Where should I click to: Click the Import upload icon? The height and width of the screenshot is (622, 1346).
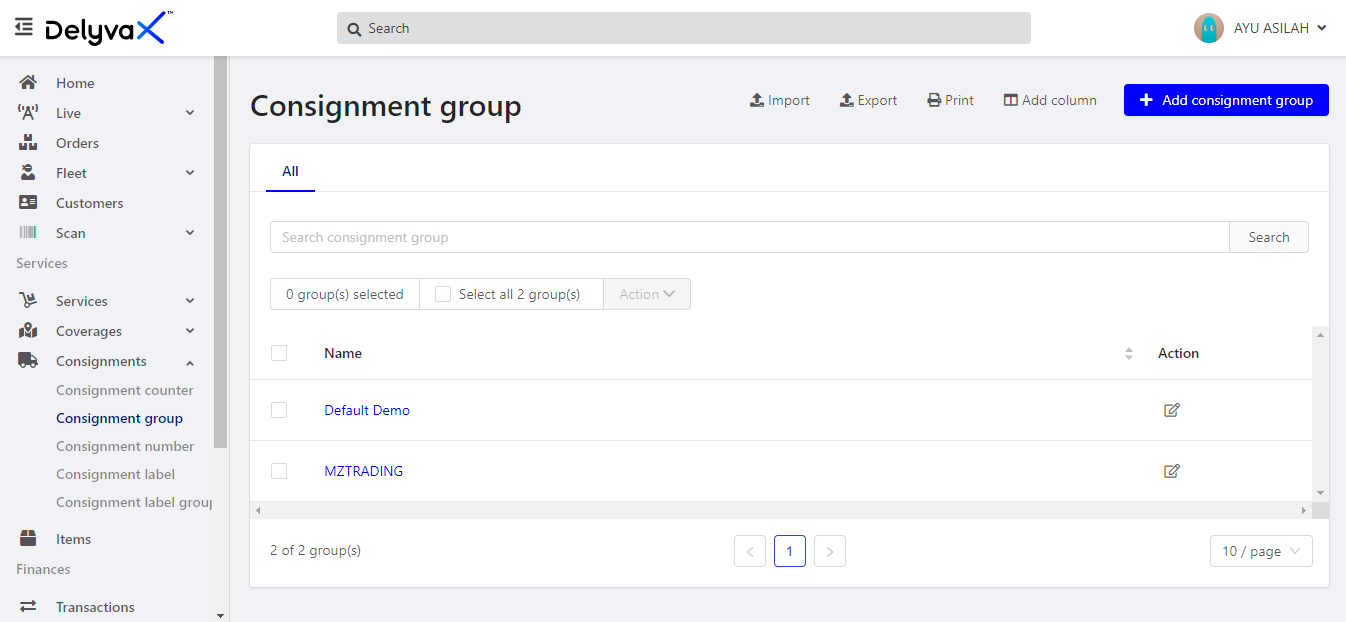(x=757, y=100)
